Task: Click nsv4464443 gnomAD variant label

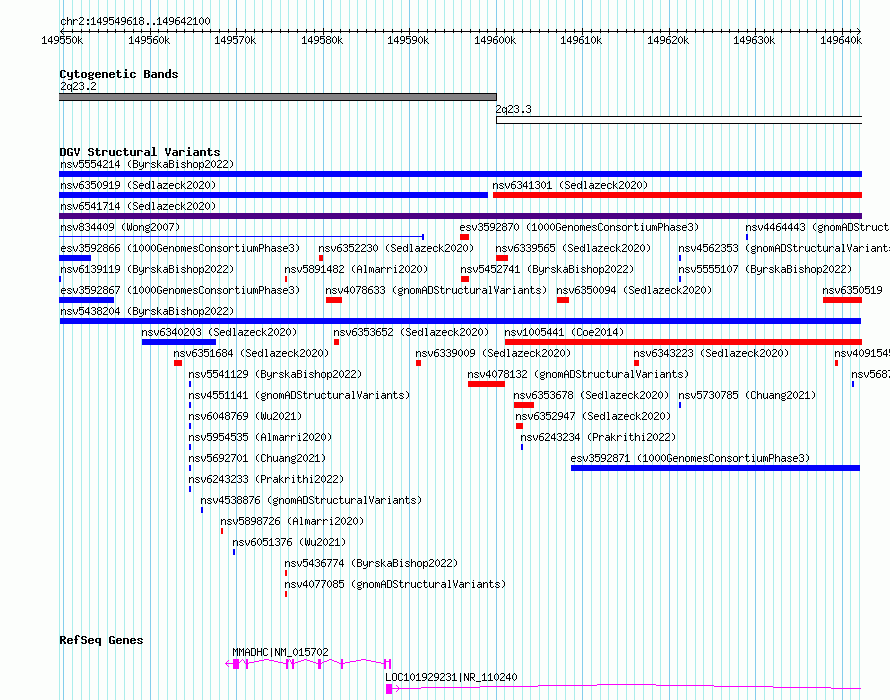Action: (817, 228)
